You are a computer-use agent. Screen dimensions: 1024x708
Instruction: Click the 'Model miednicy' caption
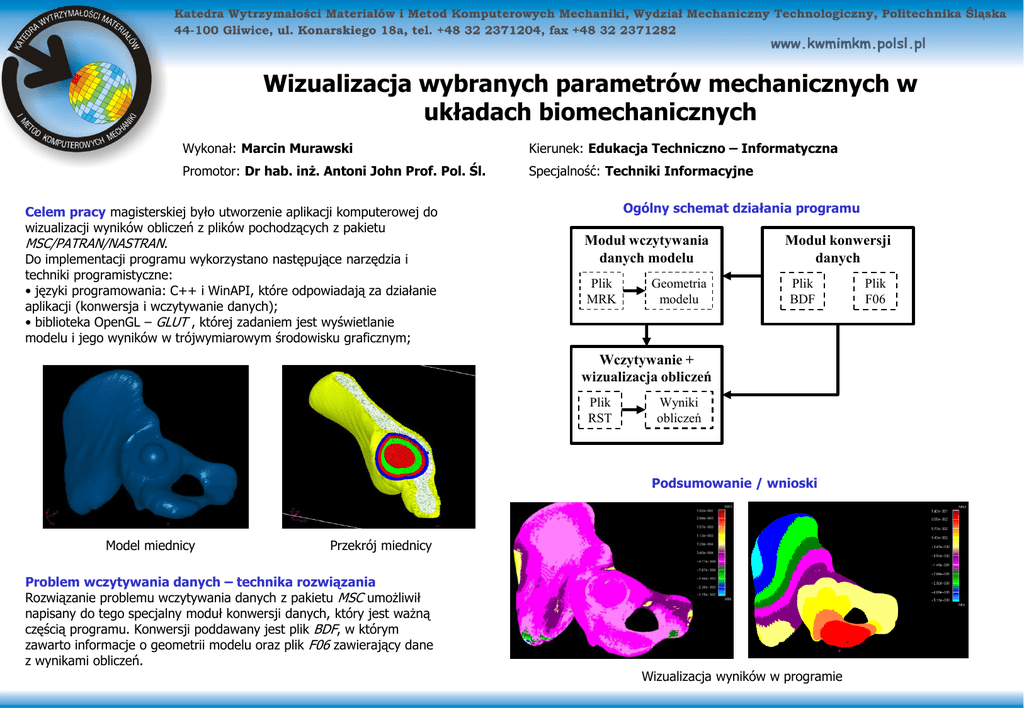point(150,545)
